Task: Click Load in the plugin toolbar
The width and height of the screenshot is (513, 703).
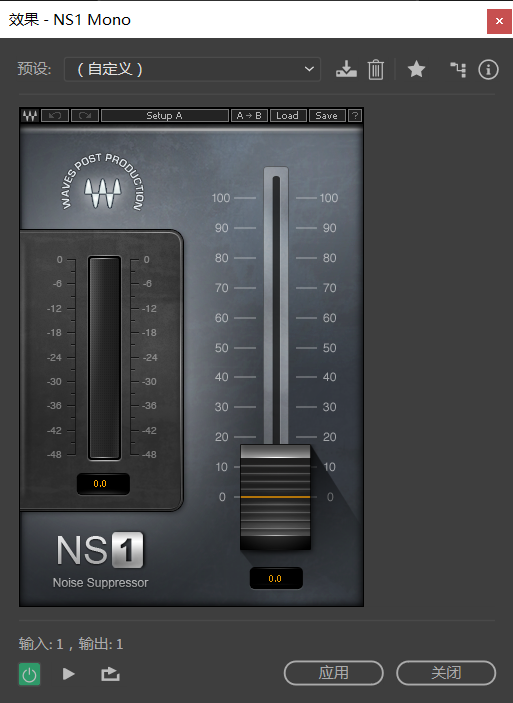Action: tap(288, 116)
